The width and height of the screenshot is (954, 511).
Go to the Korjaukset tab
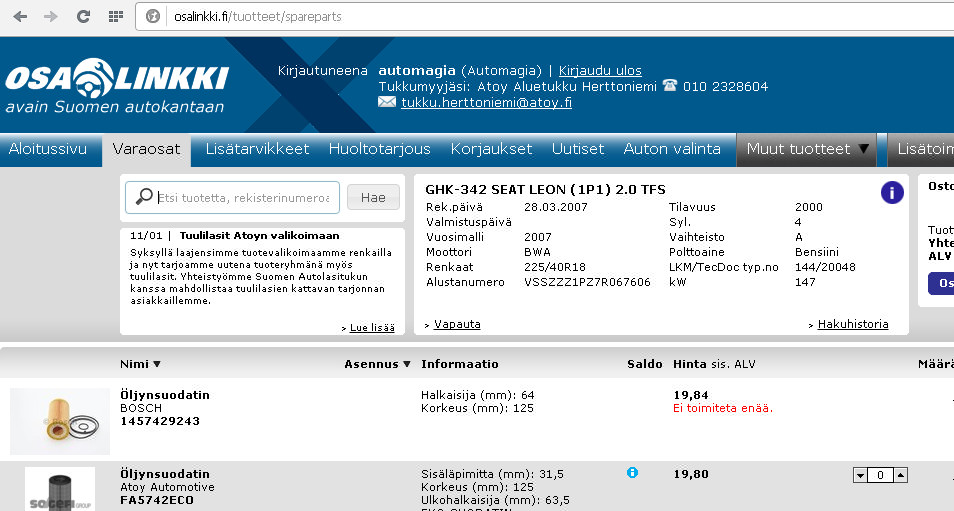coord(491,149)
